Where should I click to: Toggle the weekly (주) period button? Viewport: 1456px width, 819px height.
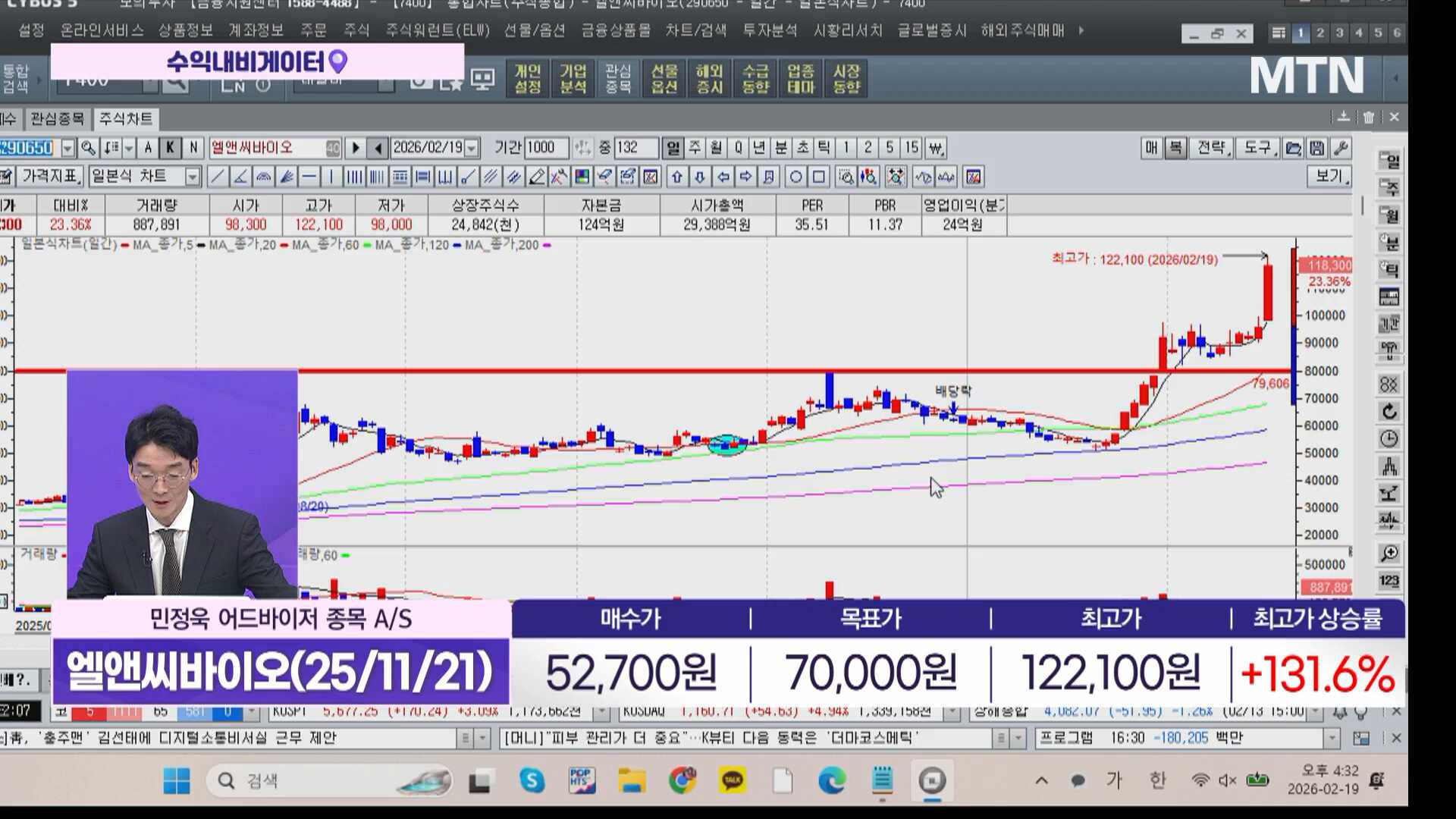(695, 148)
